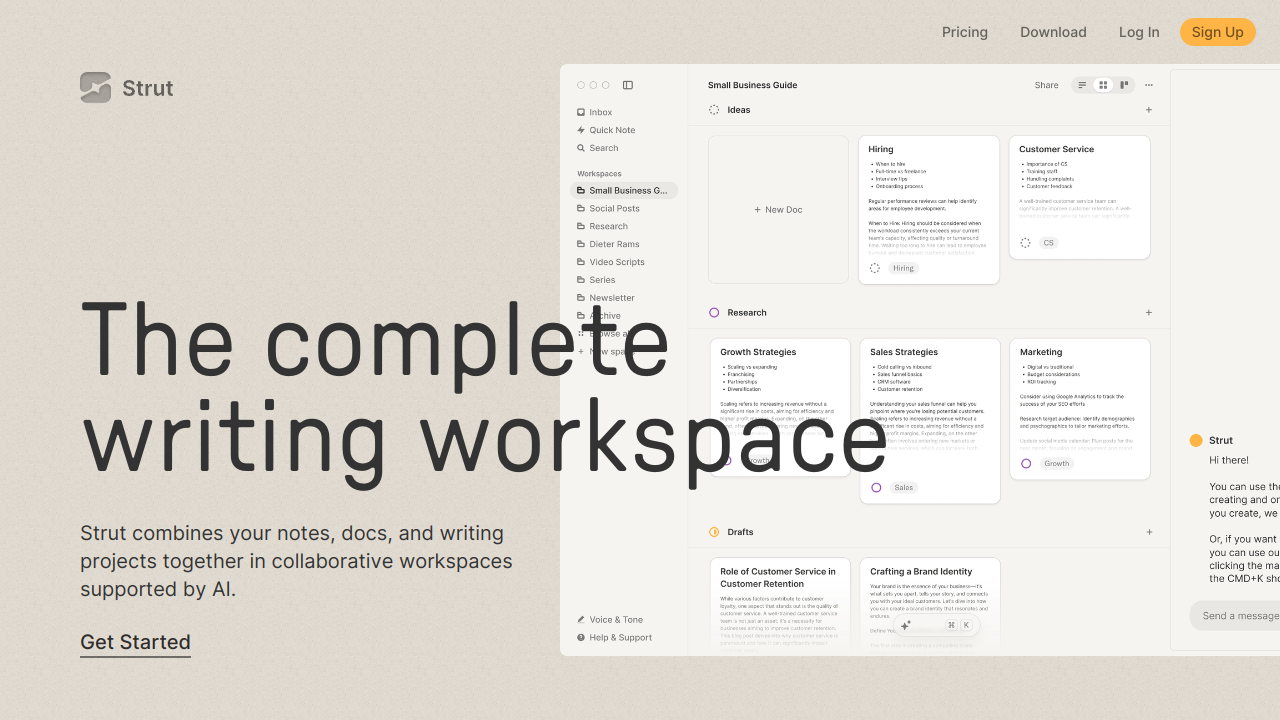The height and width of the screenshot is (720, 1280).
Task: Open Role of Customer Service draft
Action: (x=780, y=606)
